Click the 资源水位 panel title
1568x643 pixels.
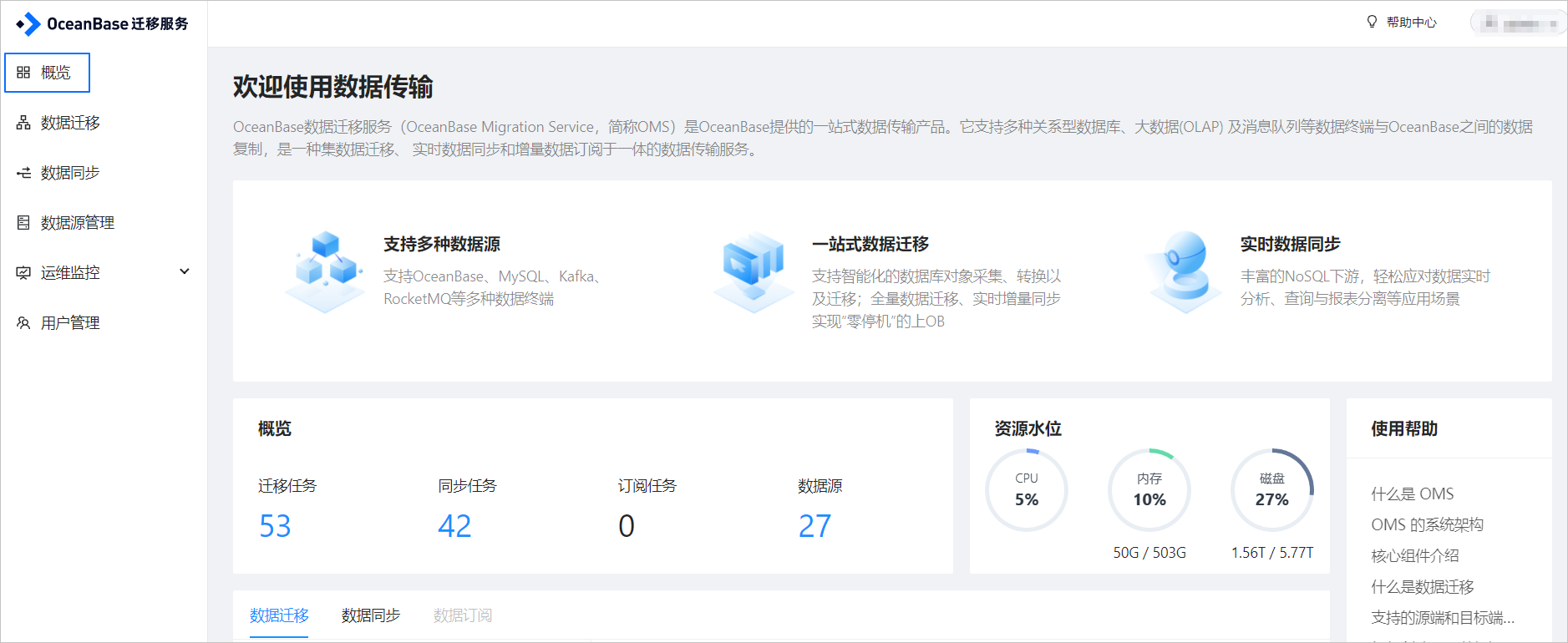(x=1028, y=429)
